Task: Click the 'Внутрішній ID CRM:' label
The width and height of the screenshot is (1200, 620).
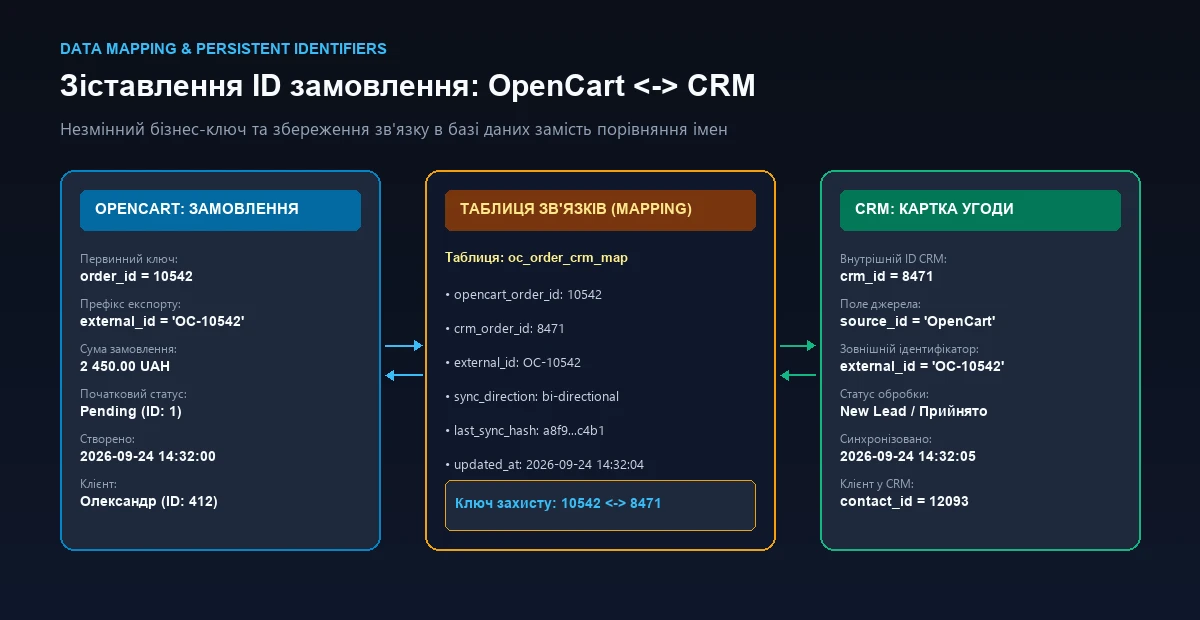Action: click(x=893, y=259)
